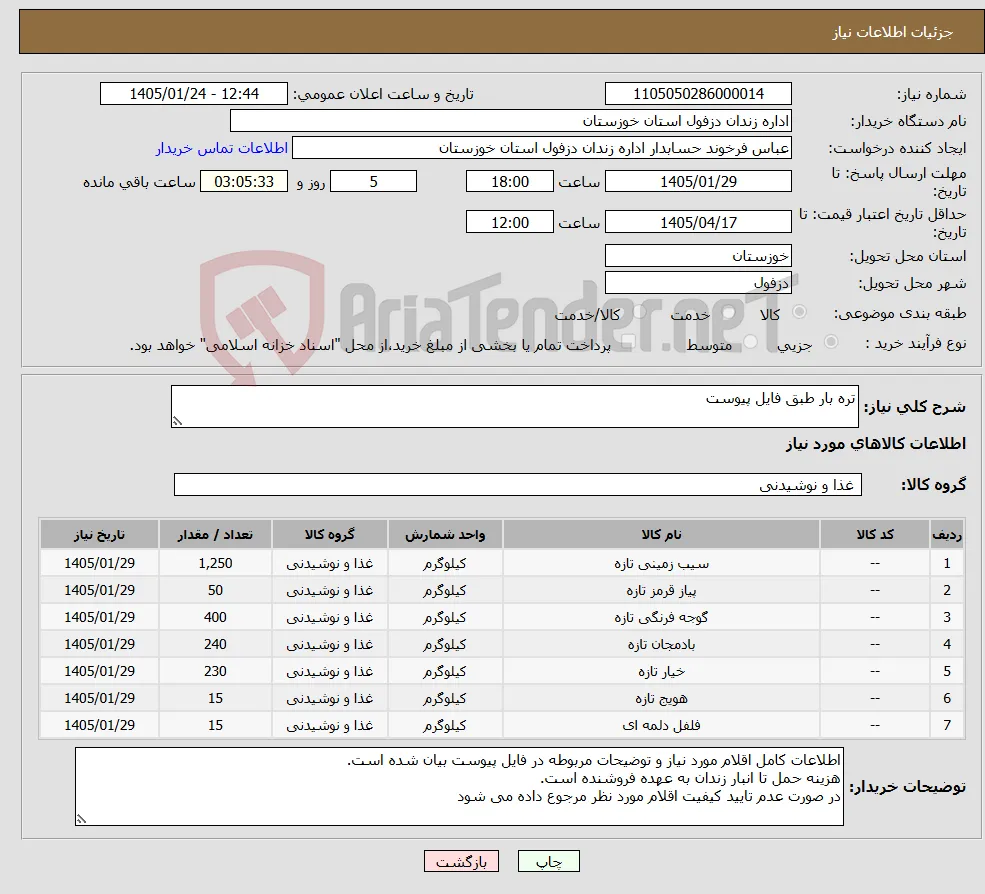
Task: Click the بازگشت back button
Action: point(461,861)
